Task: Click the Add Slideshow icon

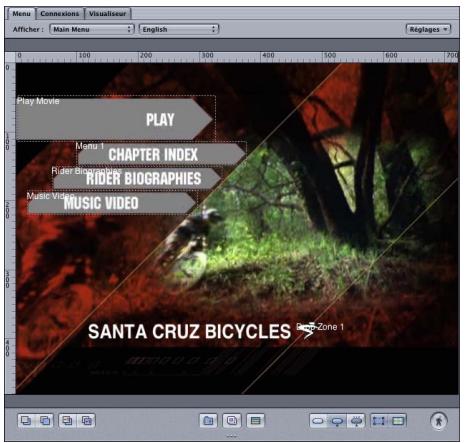Action: coord(232,421)
